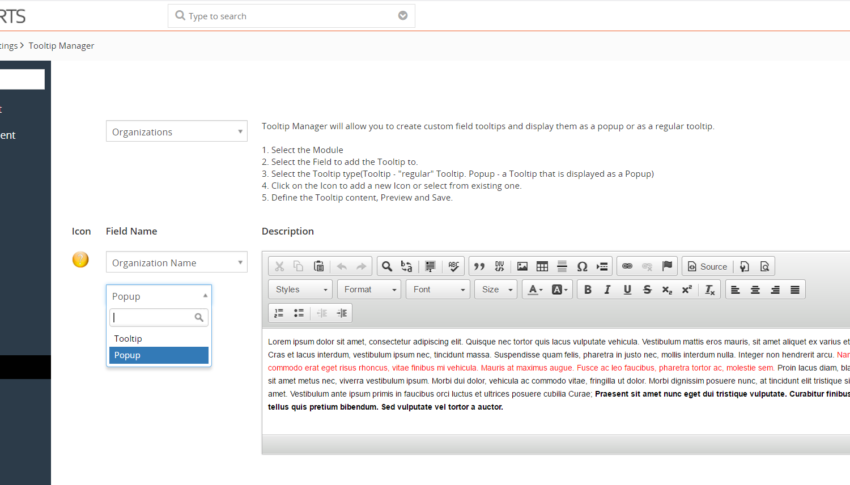Viewport: 850px width, 485px height.
Task: Decrease indent in editor
Action: pos(322,313)
